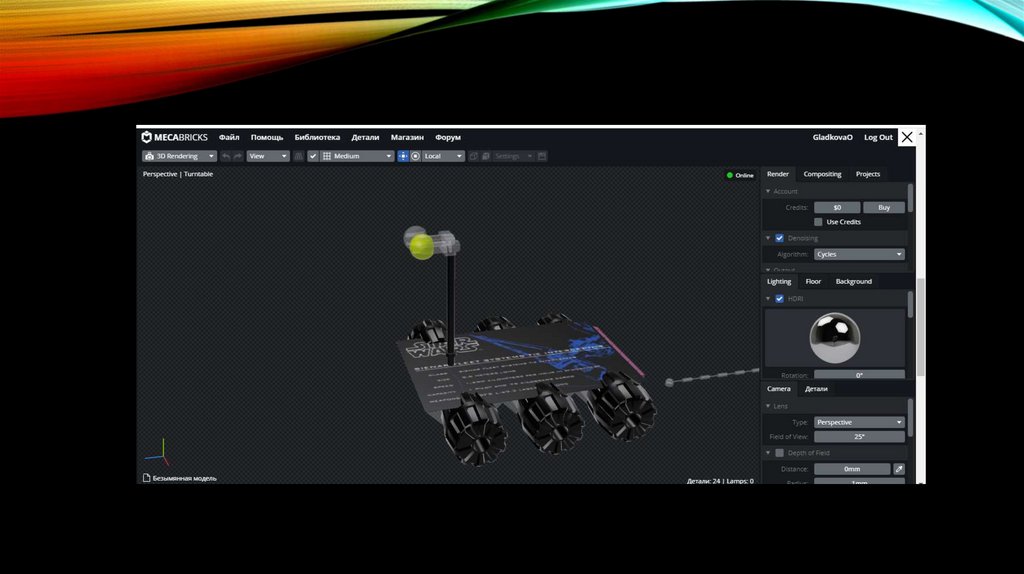This screenshot has height=574, width=1024.
Task: Click the undo arrow in toolbar
Action: point(226,156)
